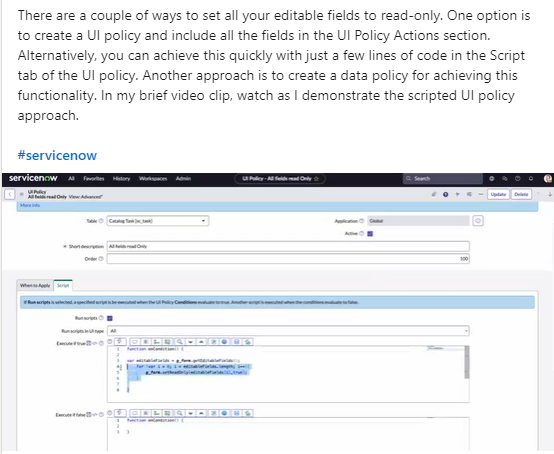Open the History menu

pyautogui.click(x=121, y=178)
